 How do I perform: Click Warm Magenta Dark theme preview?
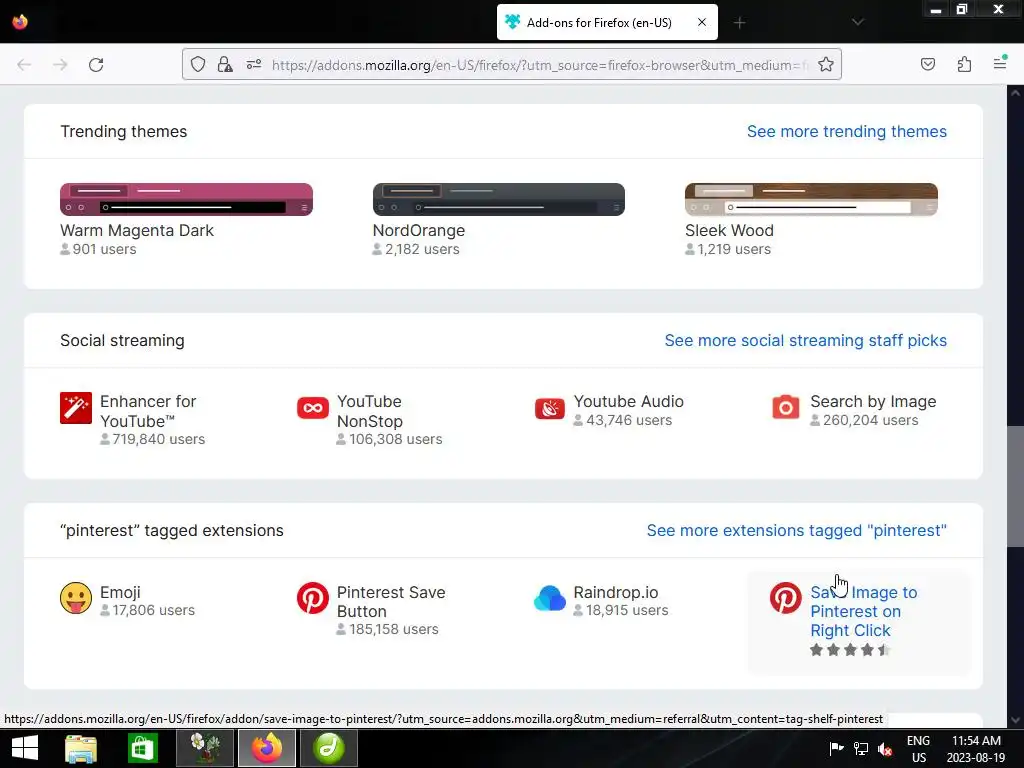coord(186,199)
